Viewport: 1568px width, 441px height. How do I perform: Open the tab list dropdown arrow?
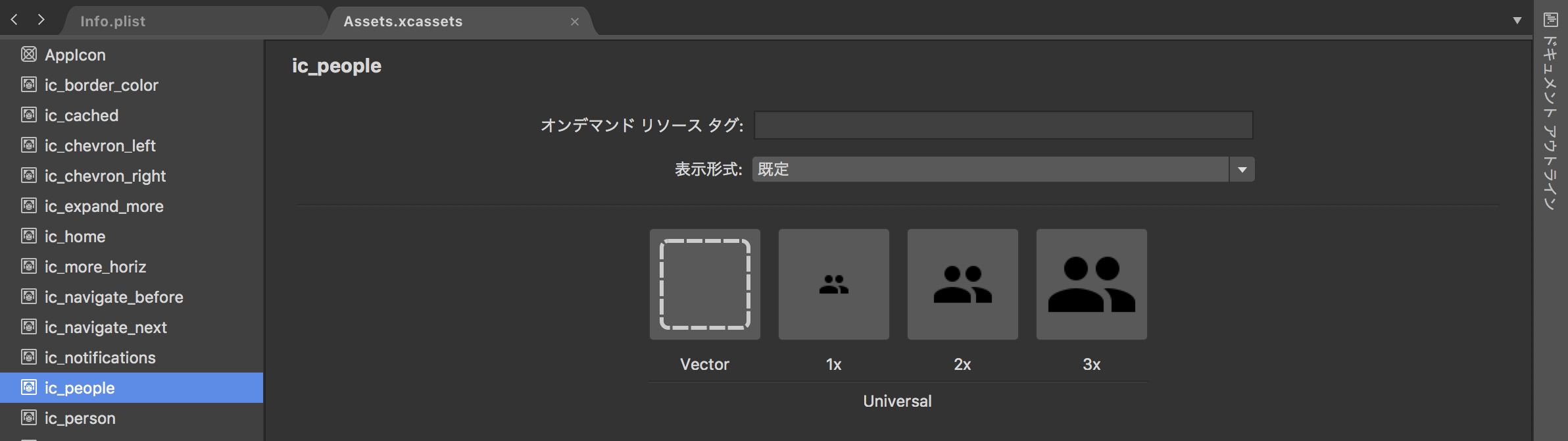point(1517,20)
